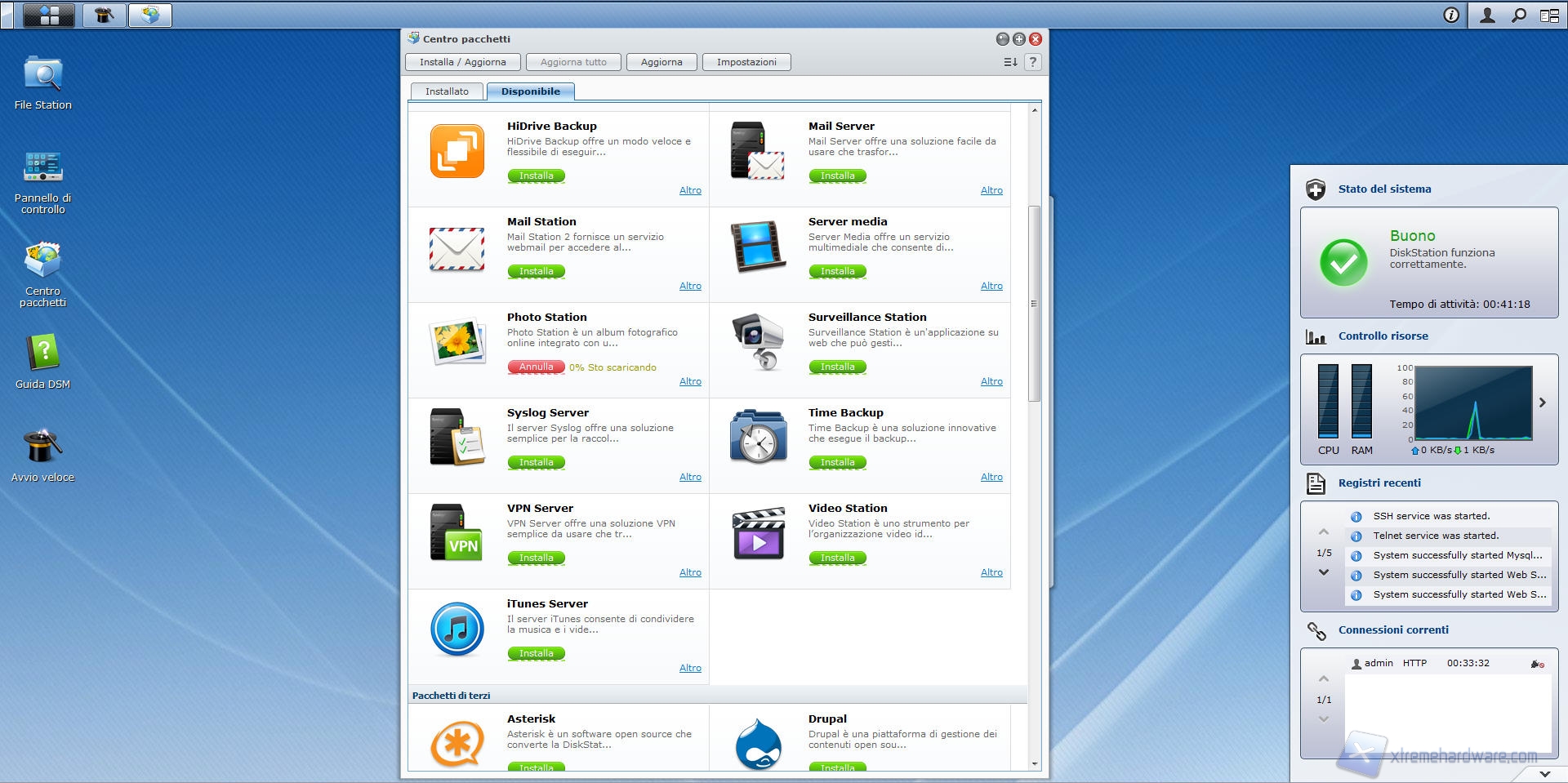1568x783 pixels.
Task: Go to next page of Registri recenti
Action: (1324, 572)
